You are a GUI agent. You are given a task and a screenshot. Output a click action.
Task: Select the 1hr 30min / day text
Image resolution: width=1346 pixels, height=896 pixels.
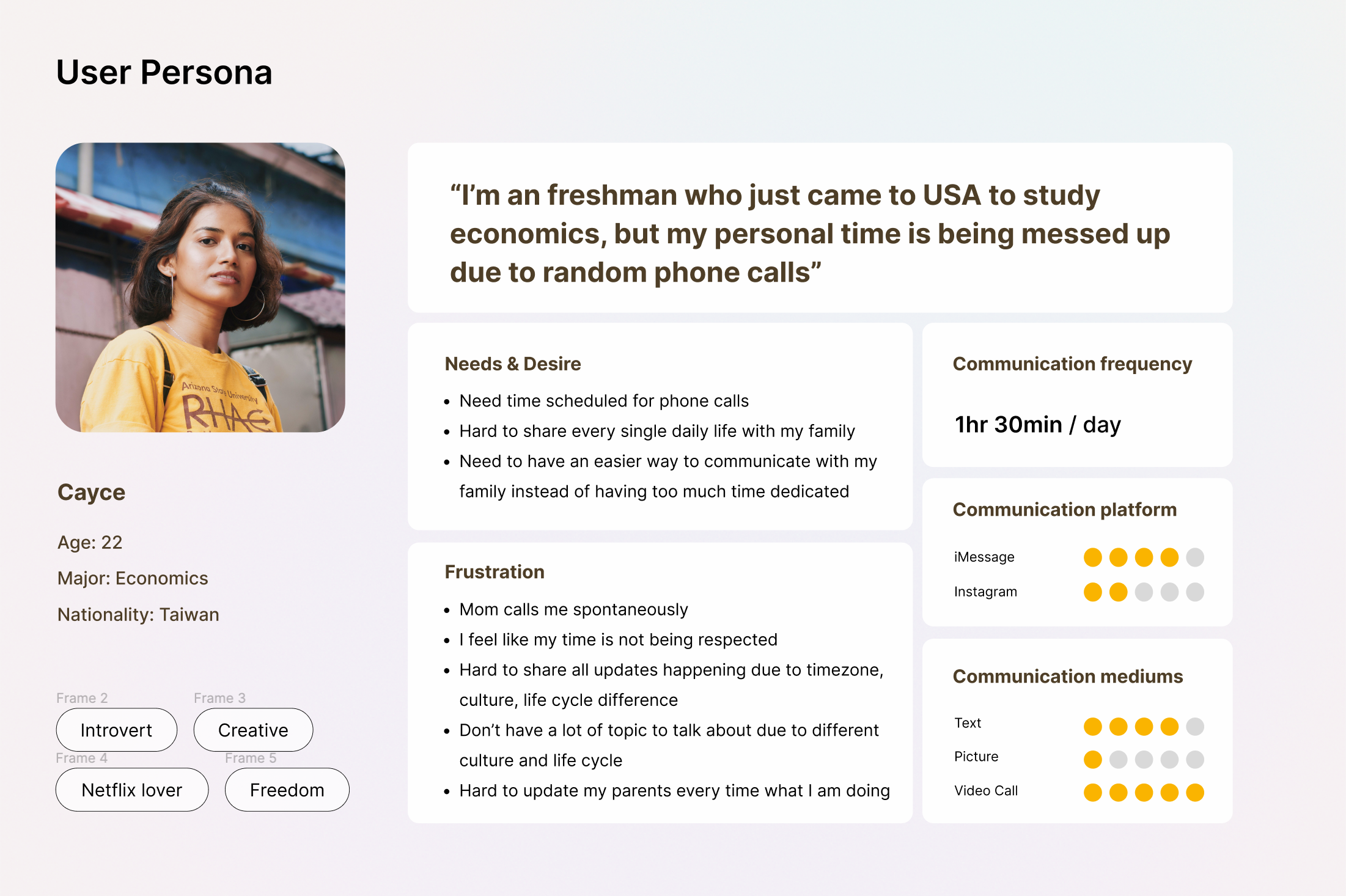click(x=1038, y=424)
